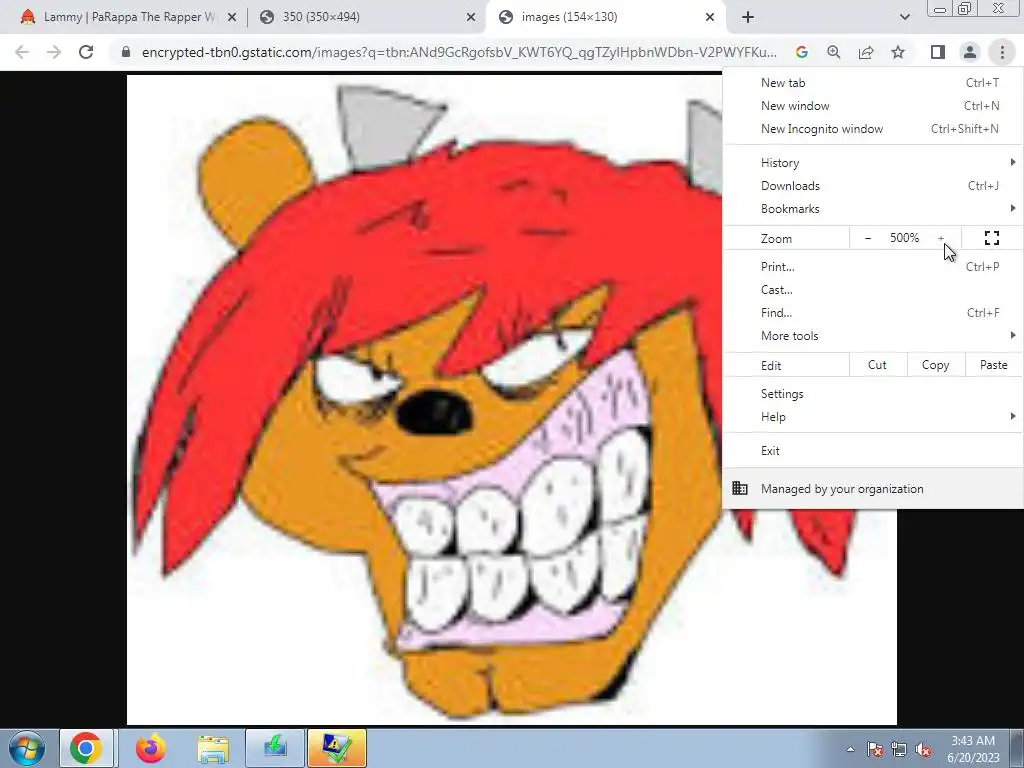Decrease zoom with minus button
This screenshot has height=768, width=1024.
(868, 238)
